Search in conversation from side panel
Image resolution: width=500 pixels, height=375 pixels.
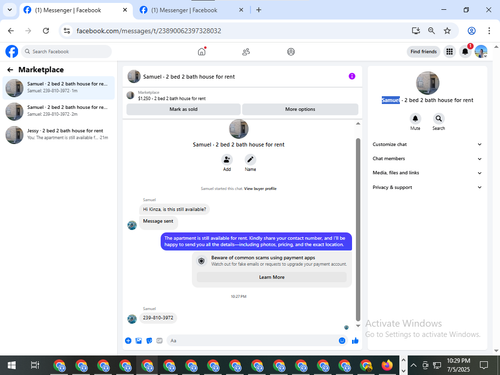(x=439, y=118)
